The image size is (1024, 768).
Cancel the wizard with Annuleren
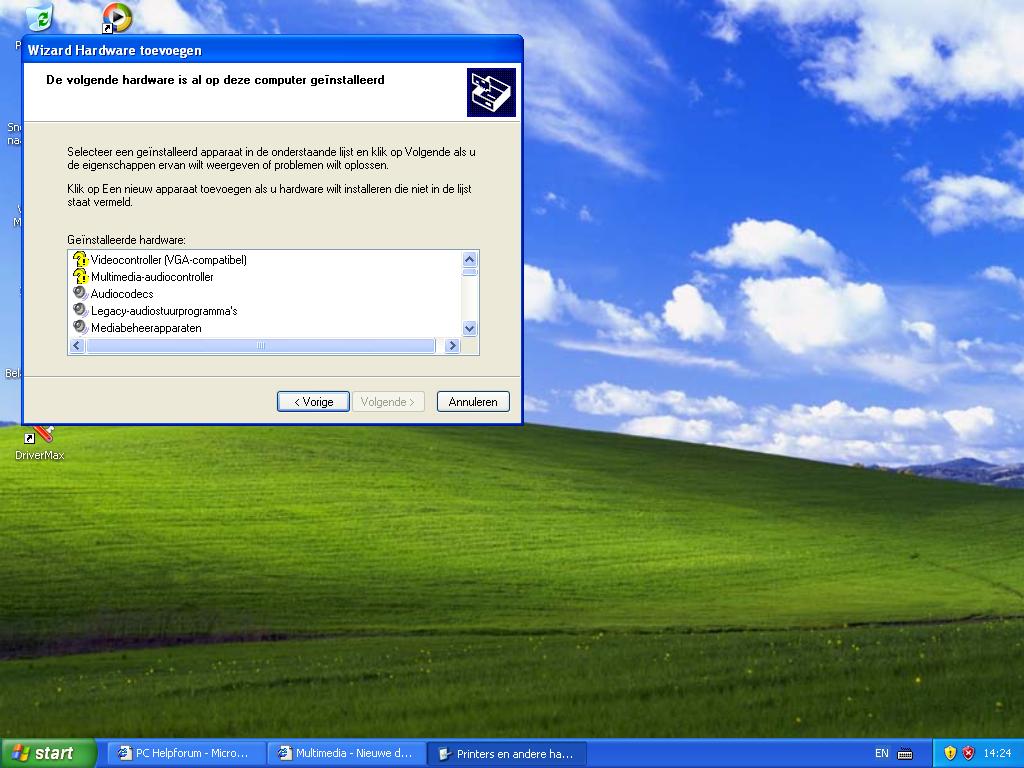click(x=473, y=402)
